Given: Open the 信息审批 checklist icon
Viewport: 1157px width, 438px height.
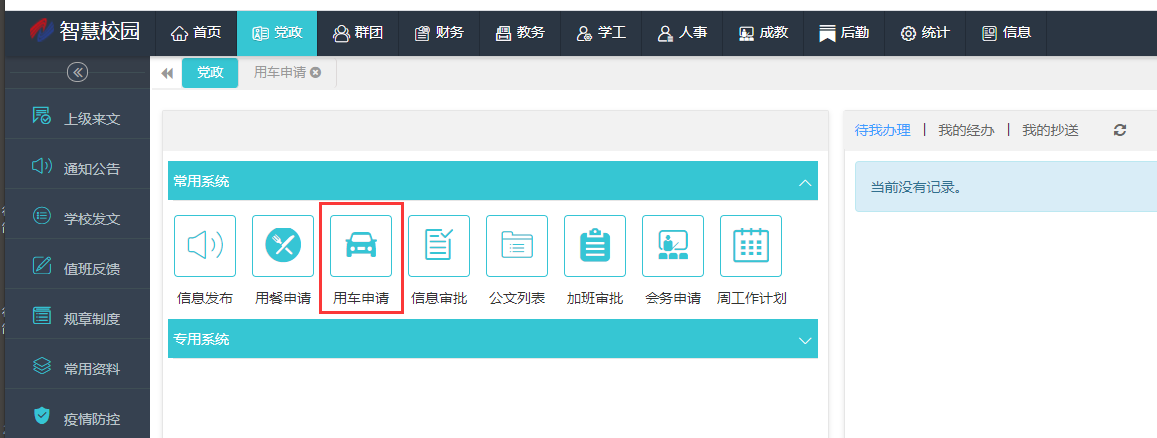Looking at the screenshot, I should click(x=439, y=246).
